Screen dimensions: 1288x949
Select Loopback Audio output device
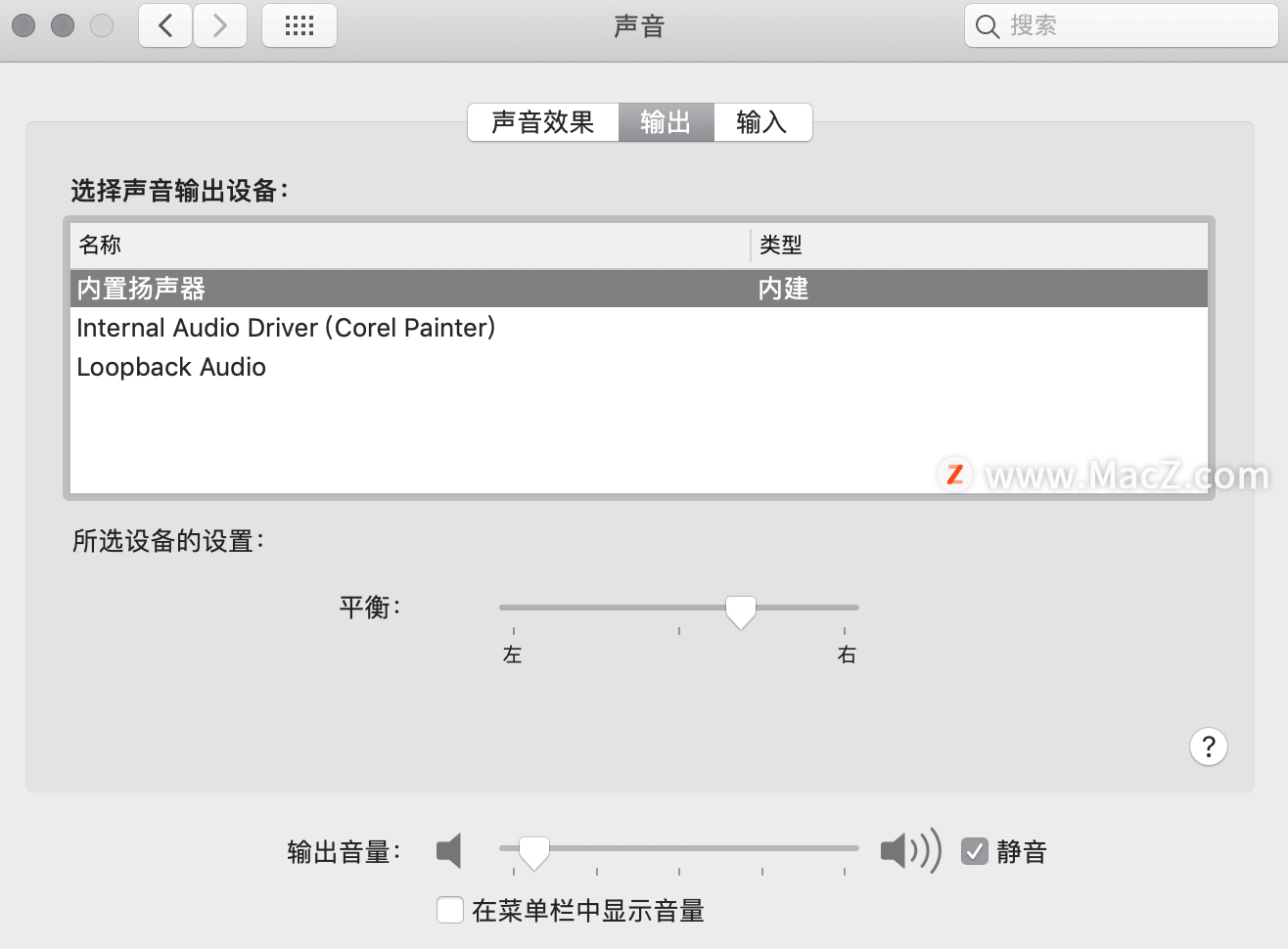pyautogui.click(x=639, y=367)
